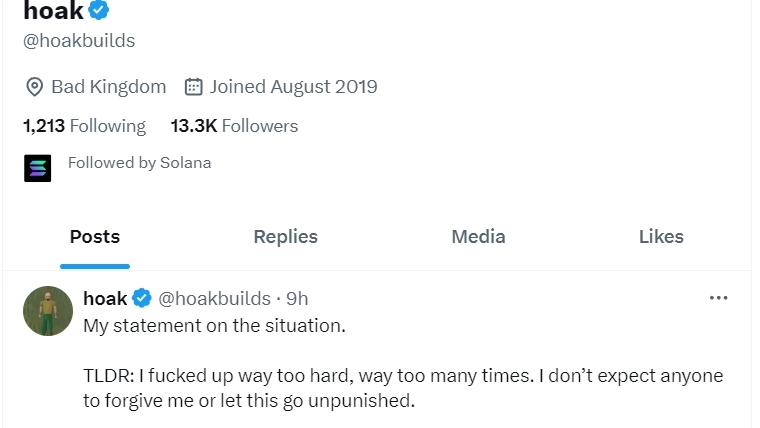Click the Bad Kingdom location text

108,87
